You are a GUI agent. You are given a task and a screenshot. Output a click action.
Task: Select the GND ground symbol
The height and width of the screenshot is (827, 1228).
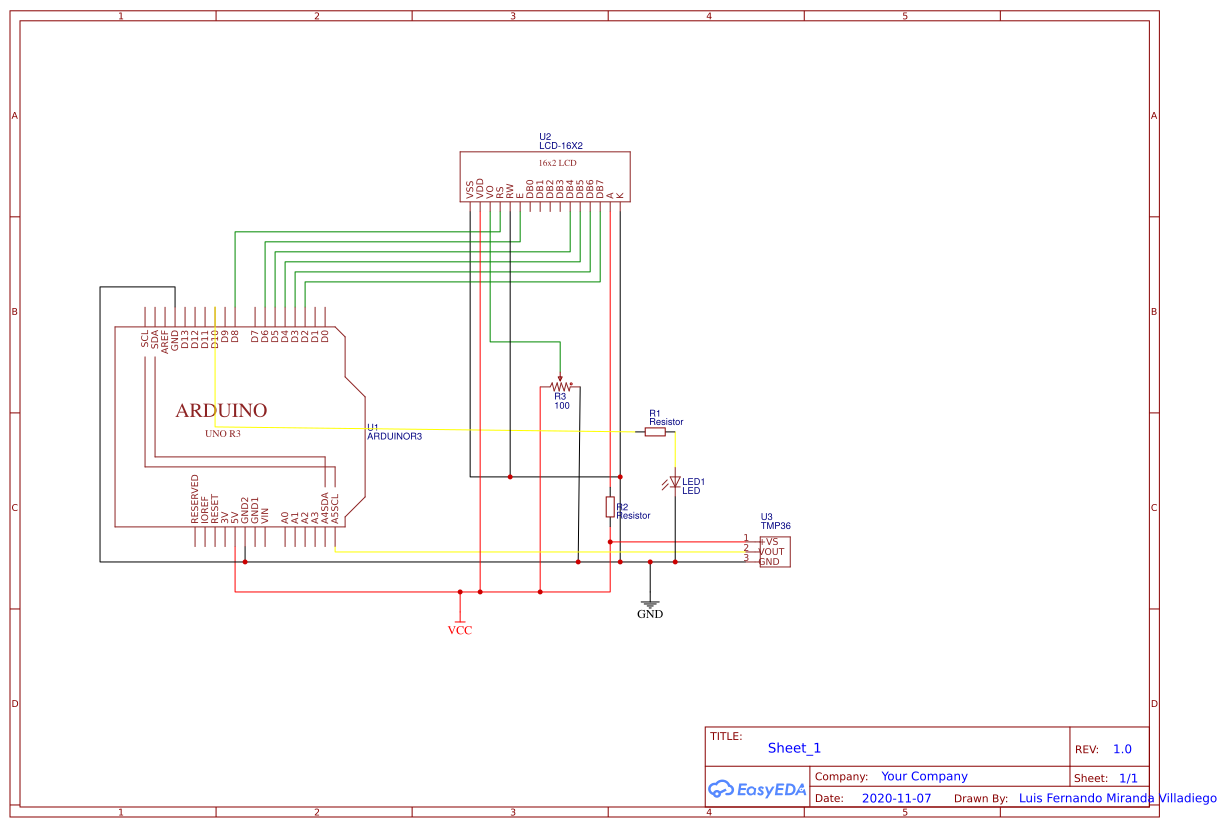651,604
